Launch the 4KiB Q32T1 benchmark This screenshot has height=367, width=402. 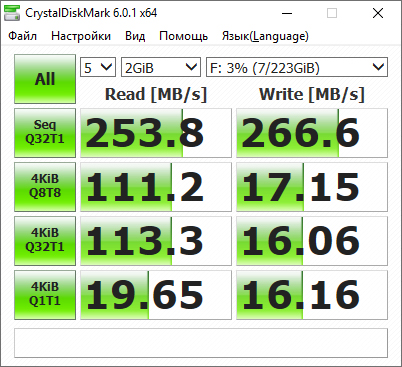tap(45, 241)
